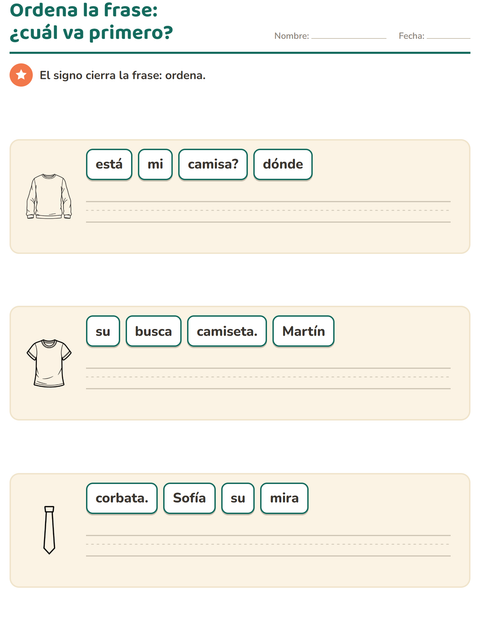This screenshot has height=620, width=480.
Task: Select the word tile 'mi'
Action: pyautogui.click(x=155, y=164)
